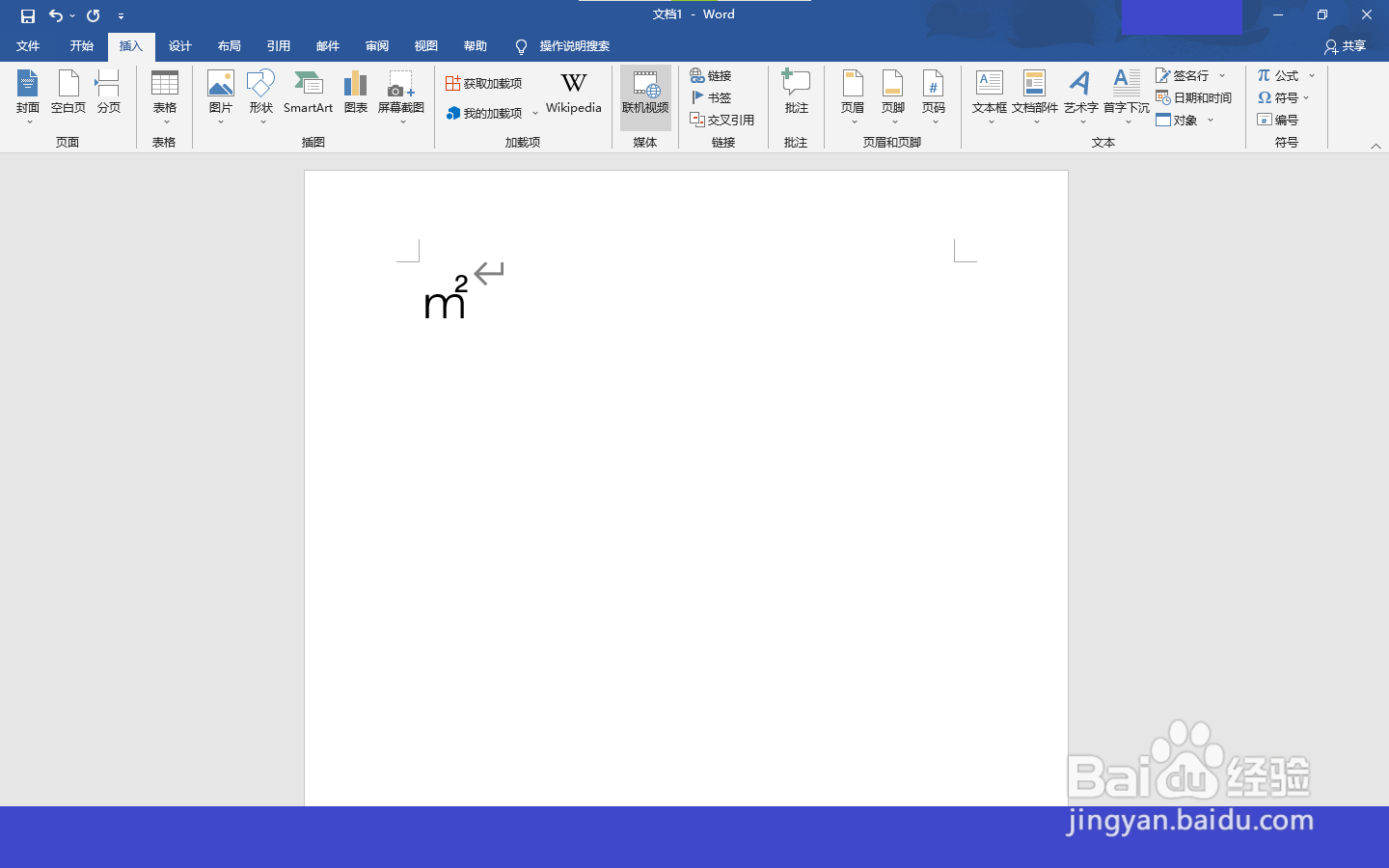Switch to the 引用 tab
Viewport: 1389px width, 868px height.
[x=279, y=46]
